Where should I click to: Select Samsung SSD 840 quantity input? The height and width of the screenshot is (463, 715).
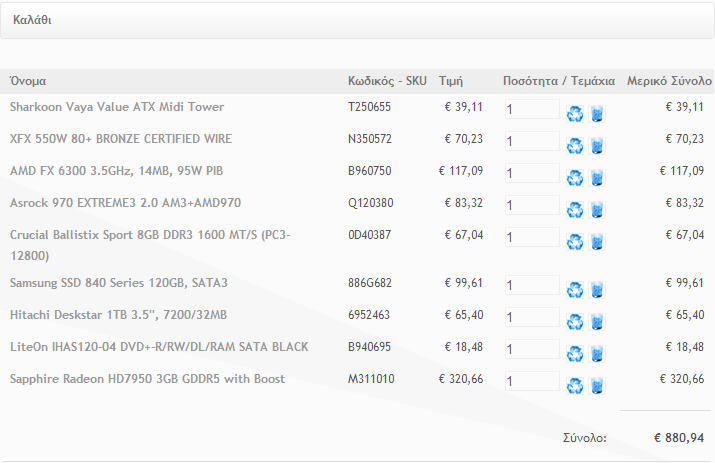(532, 285)
